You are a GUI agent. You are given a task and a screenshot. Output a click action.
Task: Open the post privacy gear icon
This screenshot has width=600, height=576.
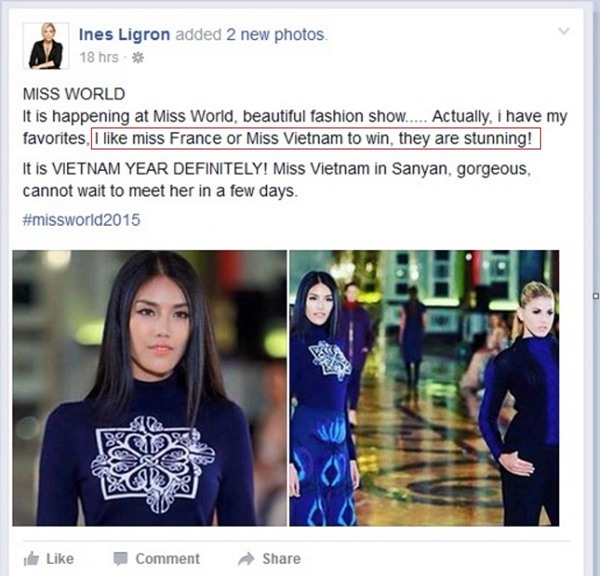click(x=138, y=58)
